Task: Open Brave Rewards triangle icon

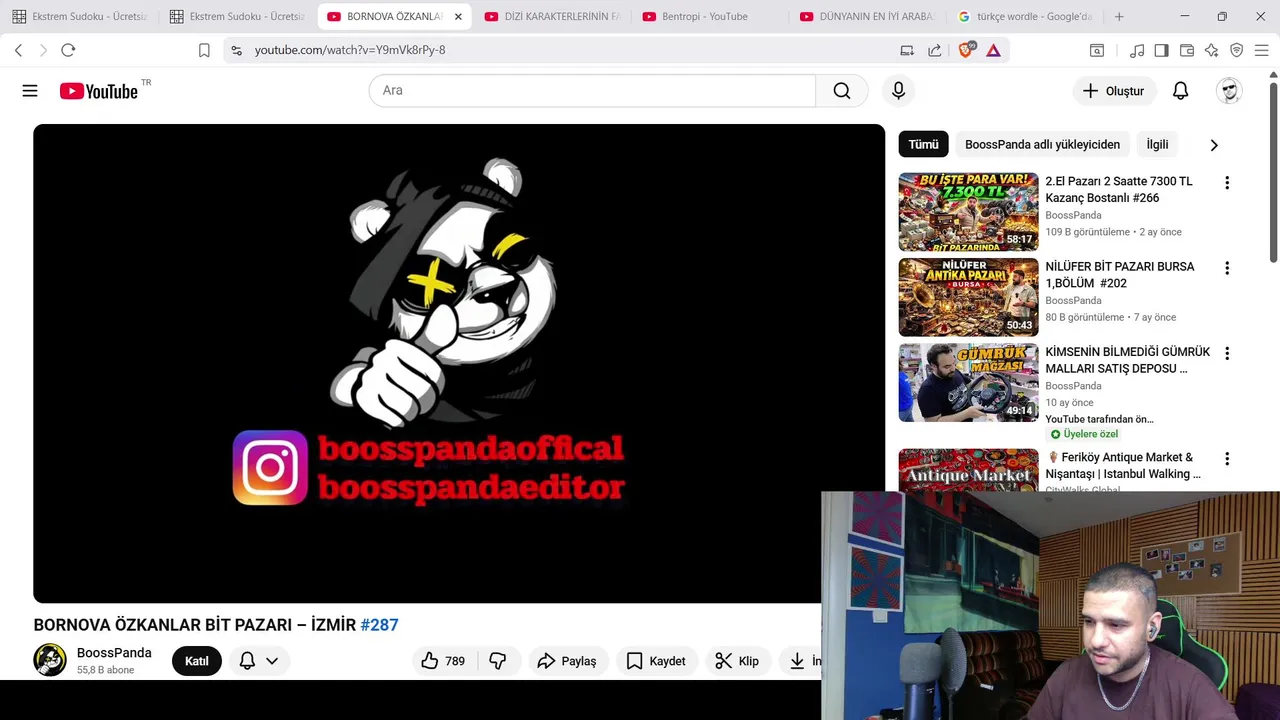Action: click(x=993, y=50)
